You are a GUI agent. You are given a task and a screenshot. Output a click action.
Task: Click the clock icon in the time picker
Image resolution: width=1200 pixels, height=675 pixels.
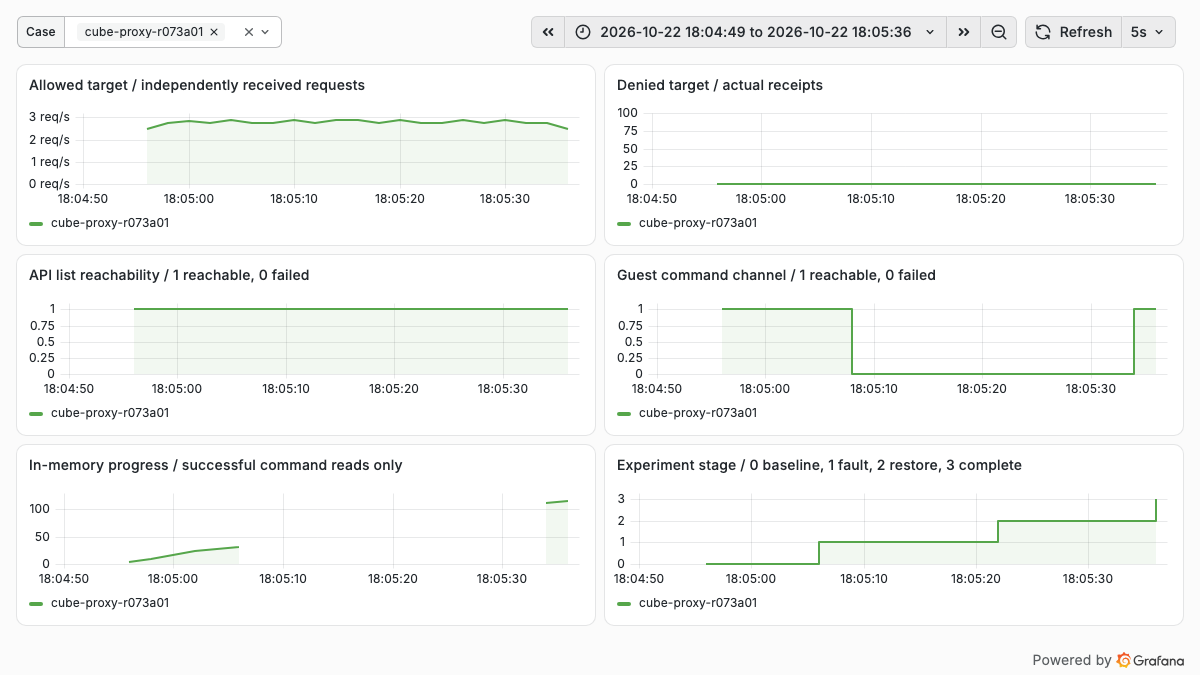(584, 32)
